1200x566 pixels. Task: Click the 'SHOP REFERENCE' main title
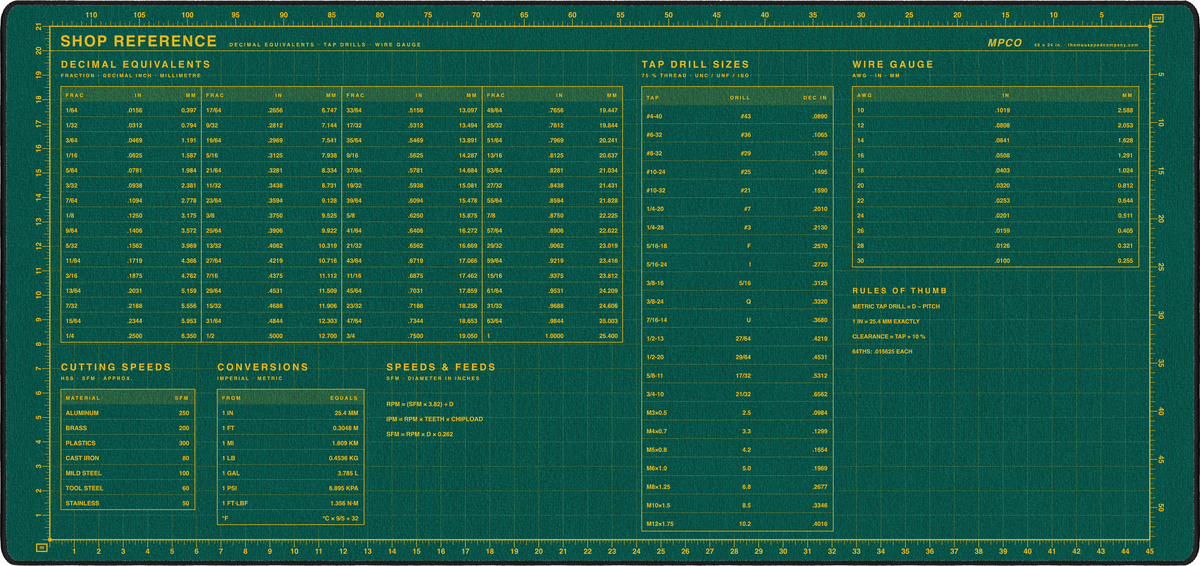139,41
